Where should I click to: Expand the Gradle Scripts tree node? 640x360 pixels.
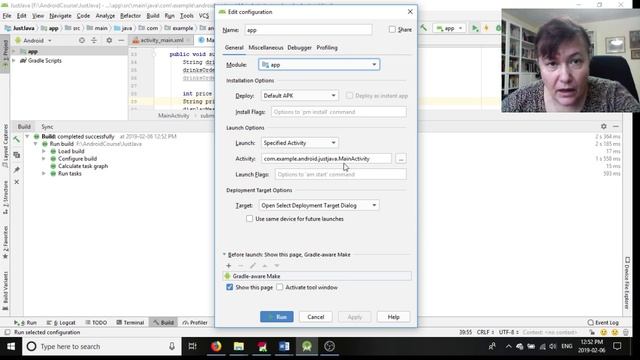pos(14,60)
